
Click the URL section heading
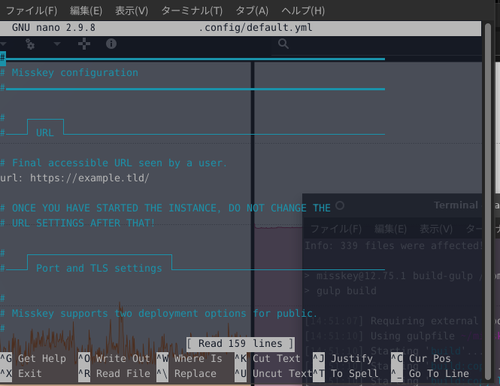coord(45,133)
